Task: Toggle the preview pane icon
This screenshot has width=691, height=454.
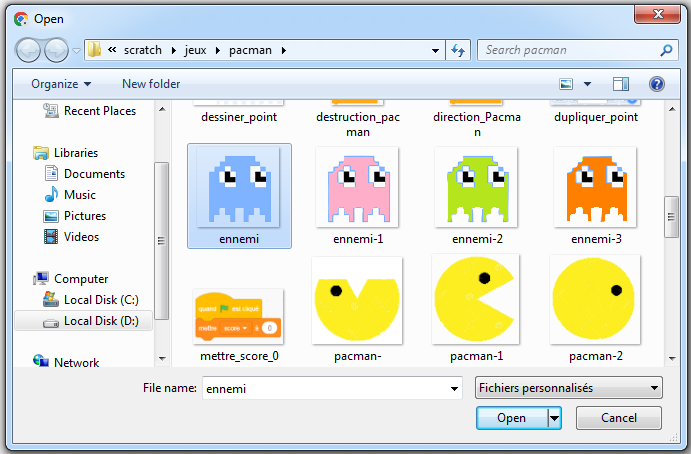Action: (x=621, y=84)
